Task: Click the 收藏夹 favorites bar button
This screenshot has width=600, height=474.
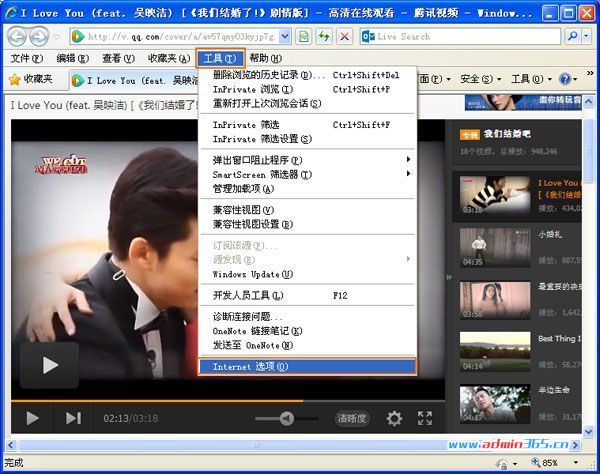Action: tap(31, 79)
